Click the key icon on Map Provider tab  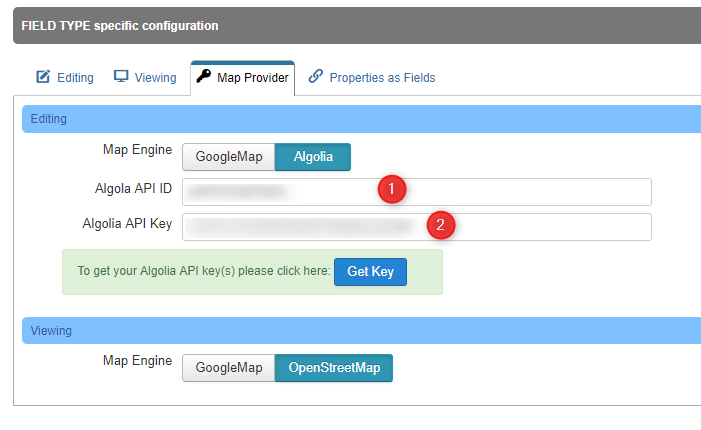pos(204,76)
